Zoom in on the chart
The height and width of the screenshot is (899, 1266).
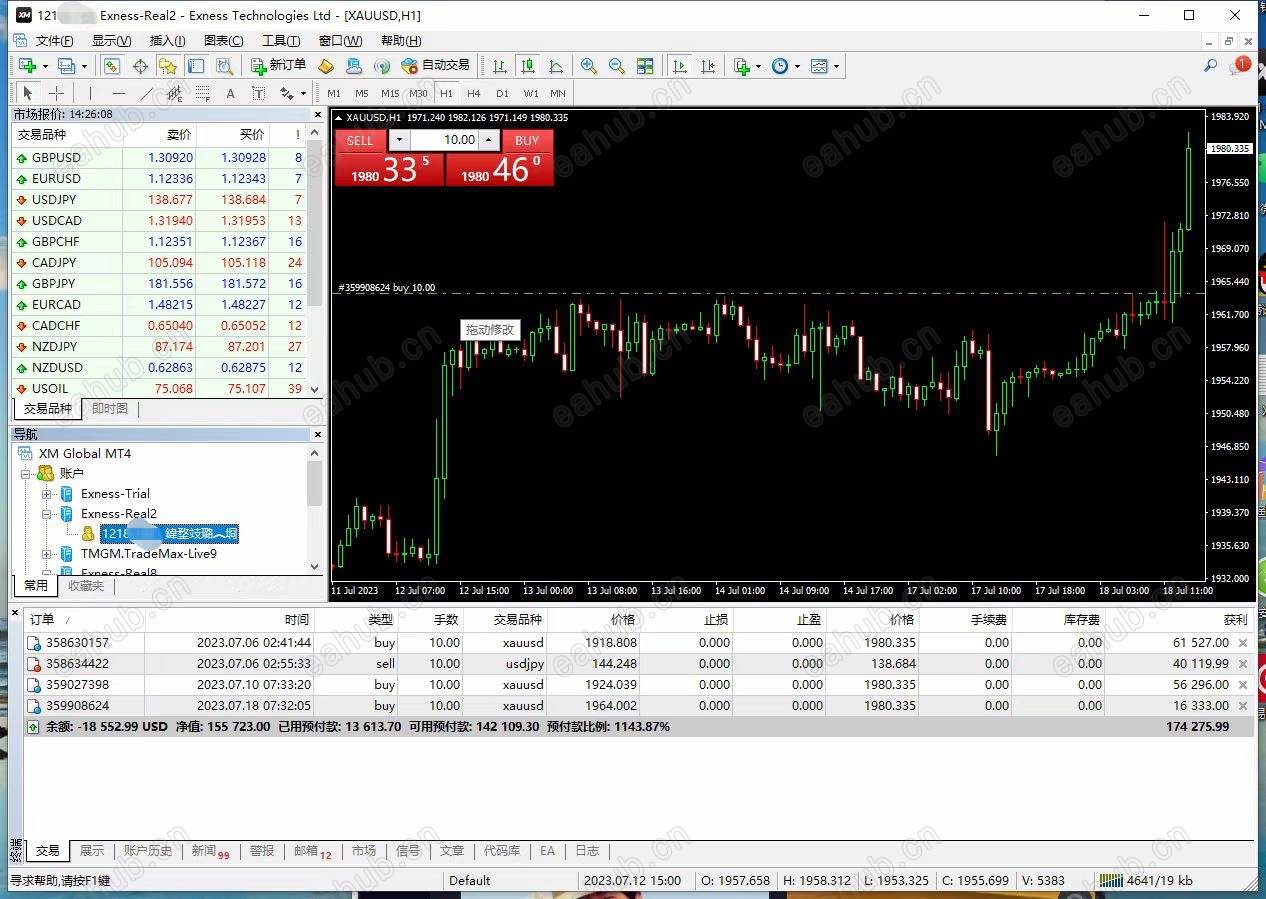(589, 66)
